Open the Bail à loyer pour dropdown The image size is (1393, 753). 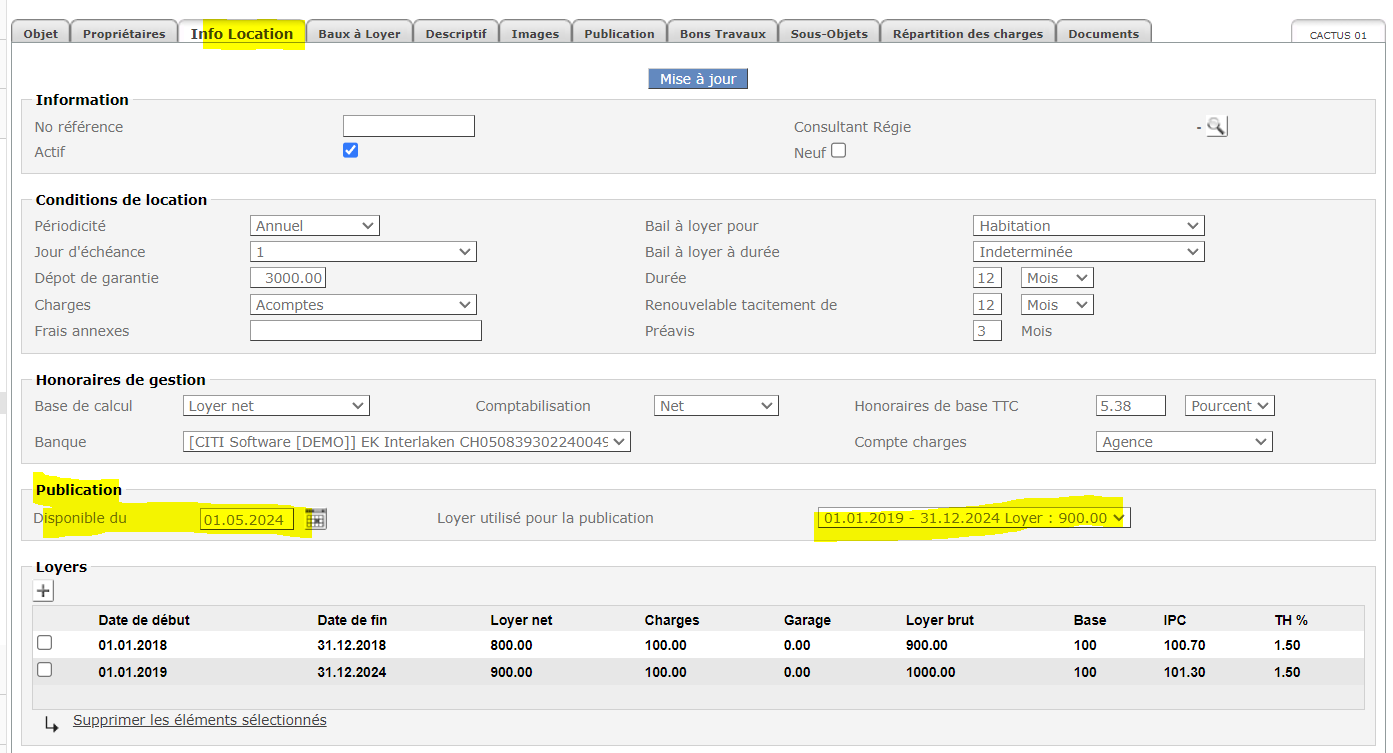click(x=1089, y=226)
